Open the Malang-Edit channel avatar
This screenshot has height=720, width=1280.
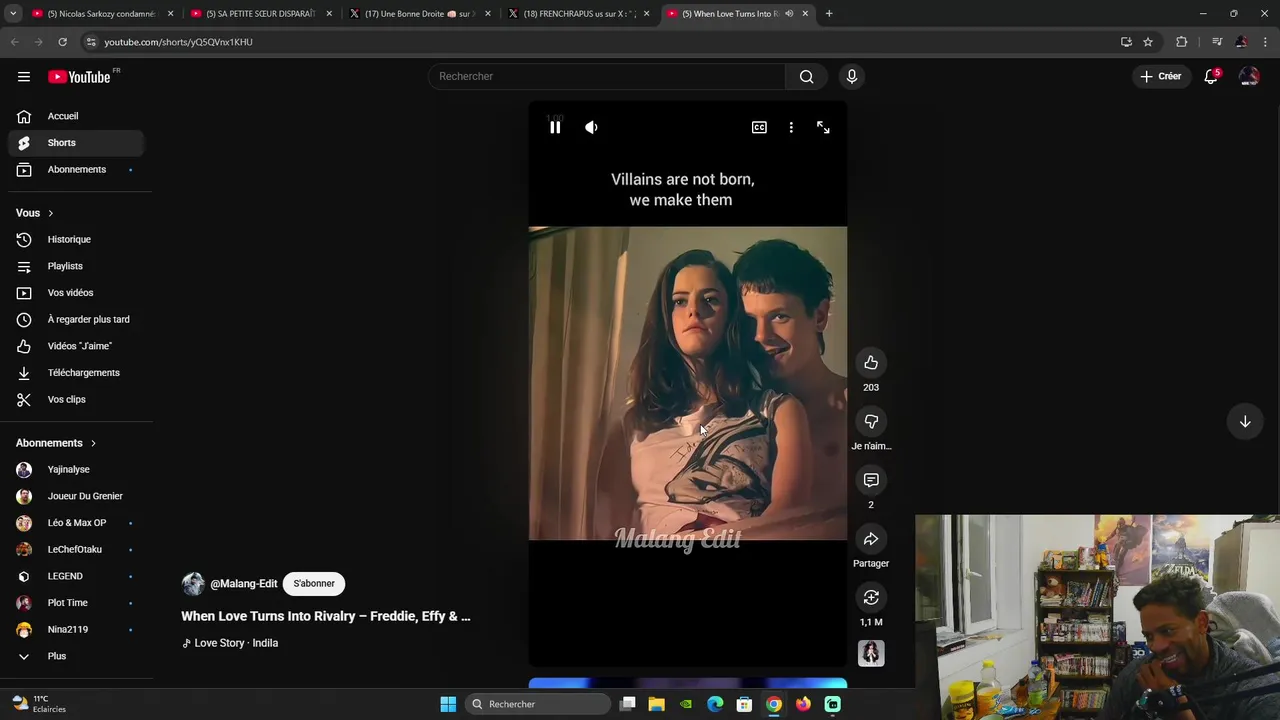point(193,584)
